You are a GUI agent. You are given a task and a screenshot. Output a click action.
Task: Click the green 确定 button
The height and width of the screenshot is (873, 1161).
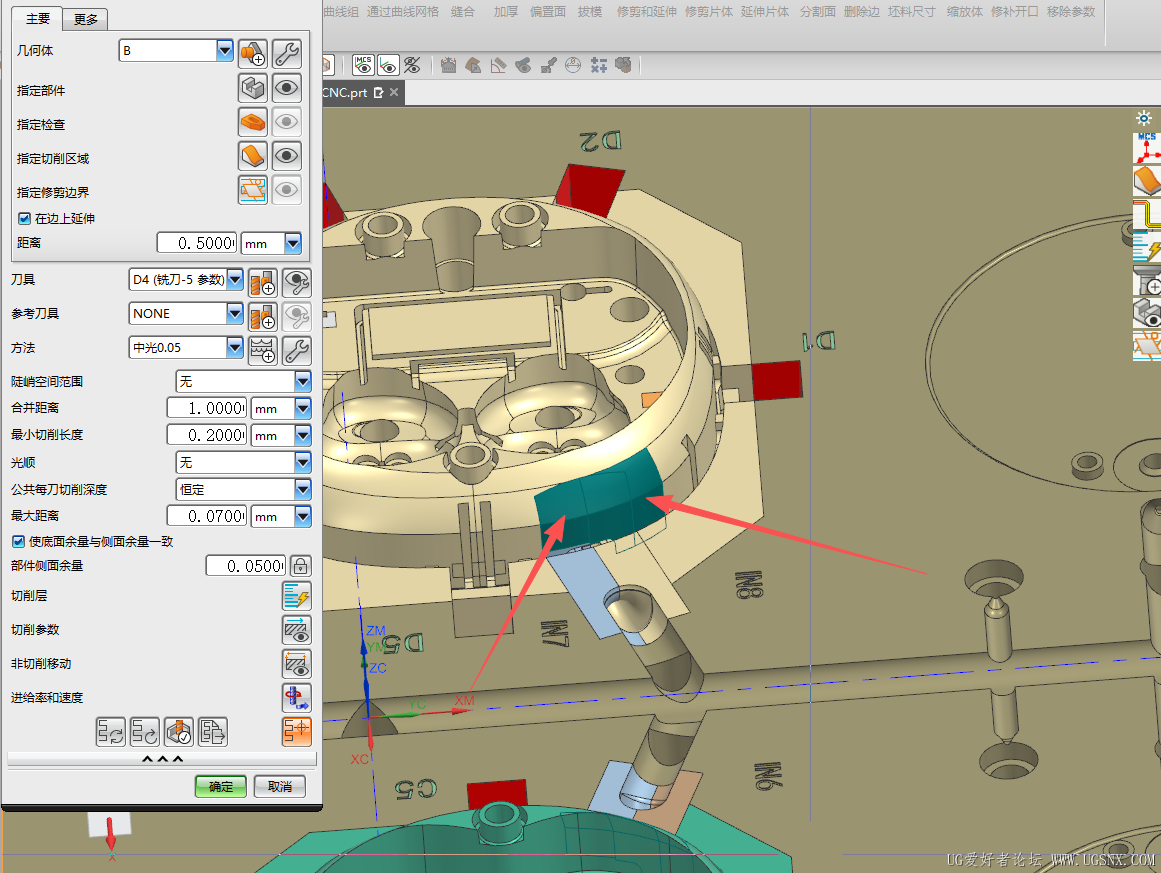click(x=221, y=786)
